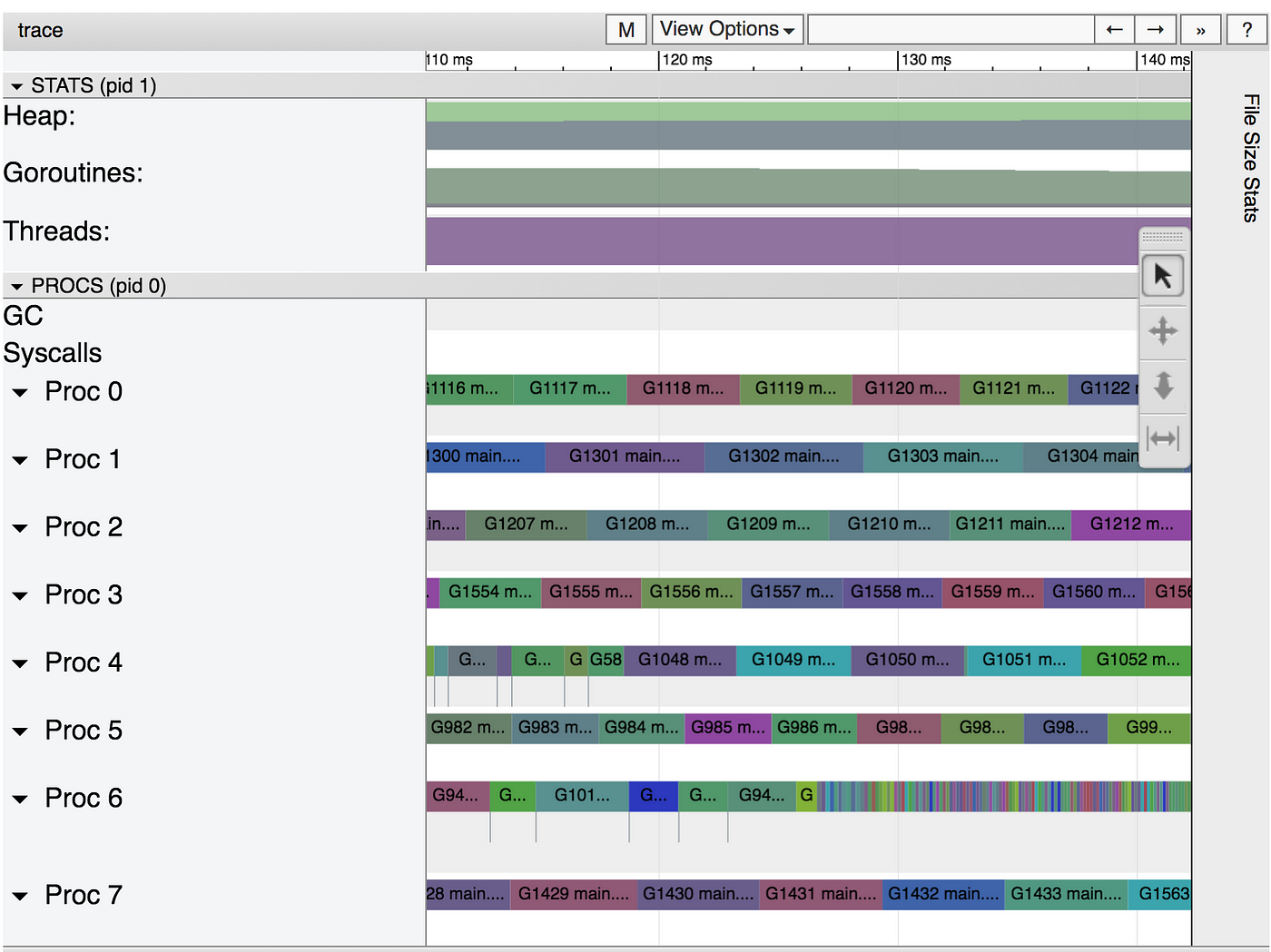
Task: Collapse the Proc 1 row
Action: (20, 461)
